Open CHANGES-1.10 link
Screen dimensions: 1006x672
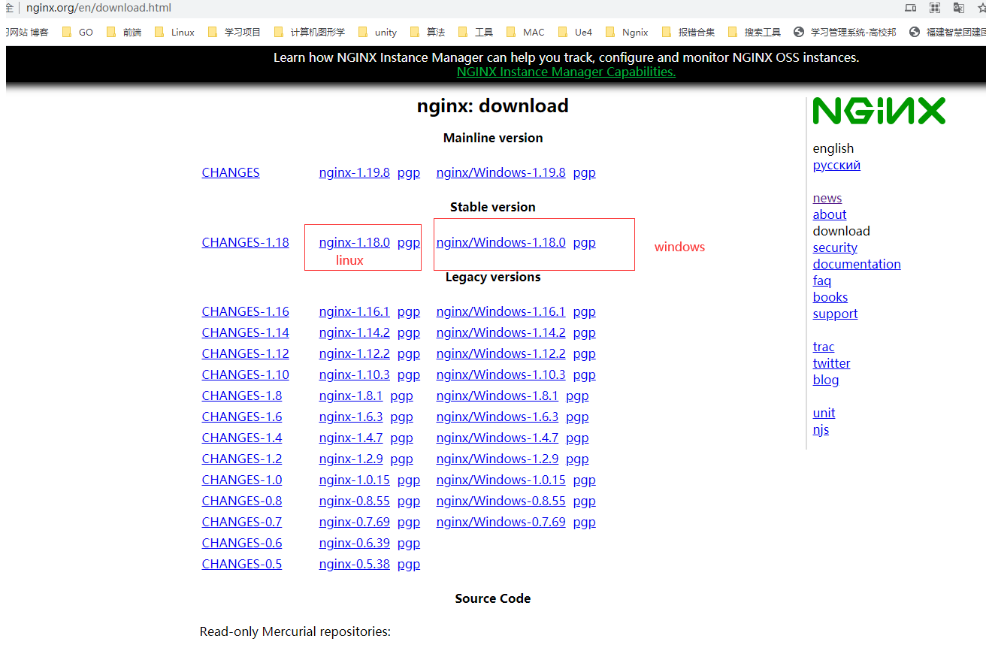tap(245, 375)
